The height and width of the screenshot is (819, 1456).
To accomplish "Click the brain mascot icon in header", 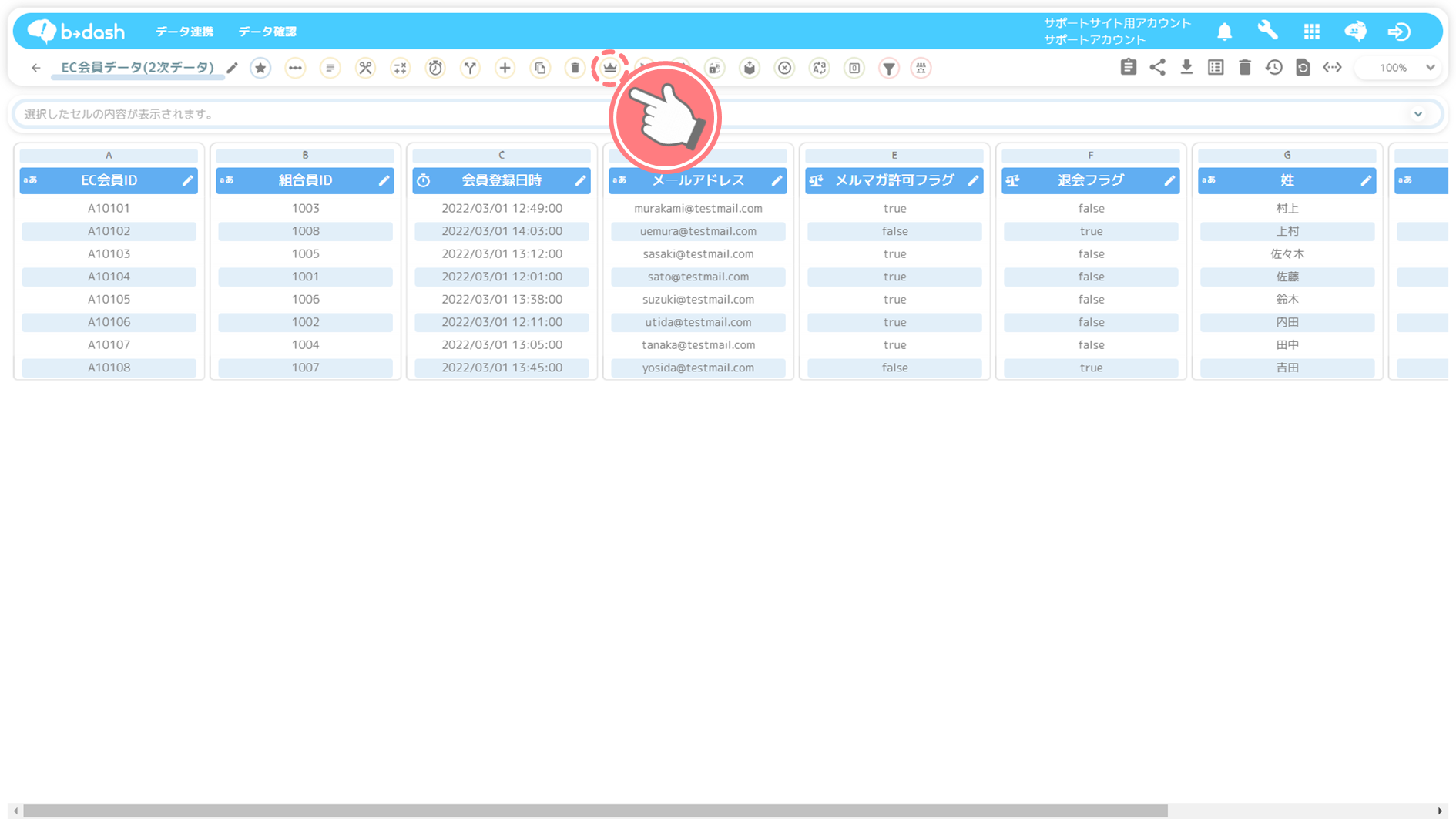I will click(x=1355, y=31).
